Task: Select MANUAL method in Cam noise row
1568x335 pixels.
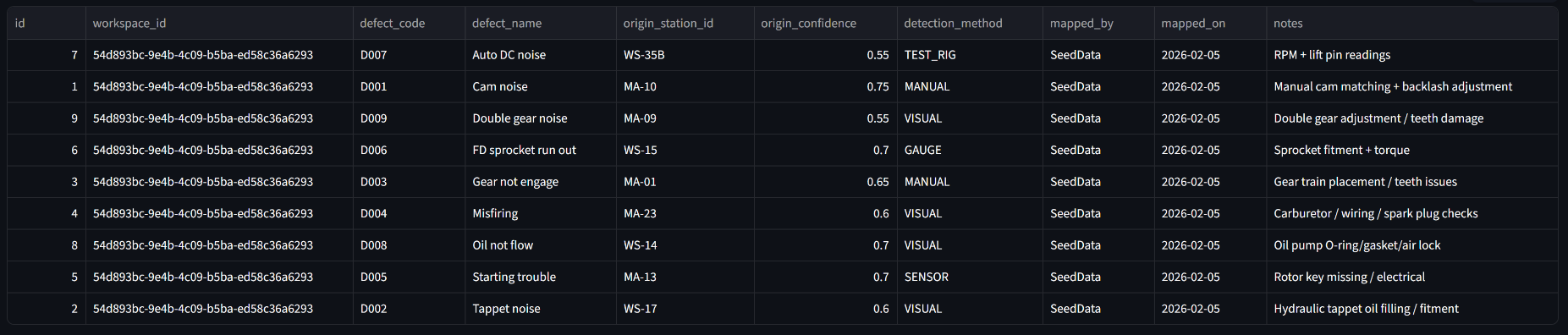Action: click(970, 86)
